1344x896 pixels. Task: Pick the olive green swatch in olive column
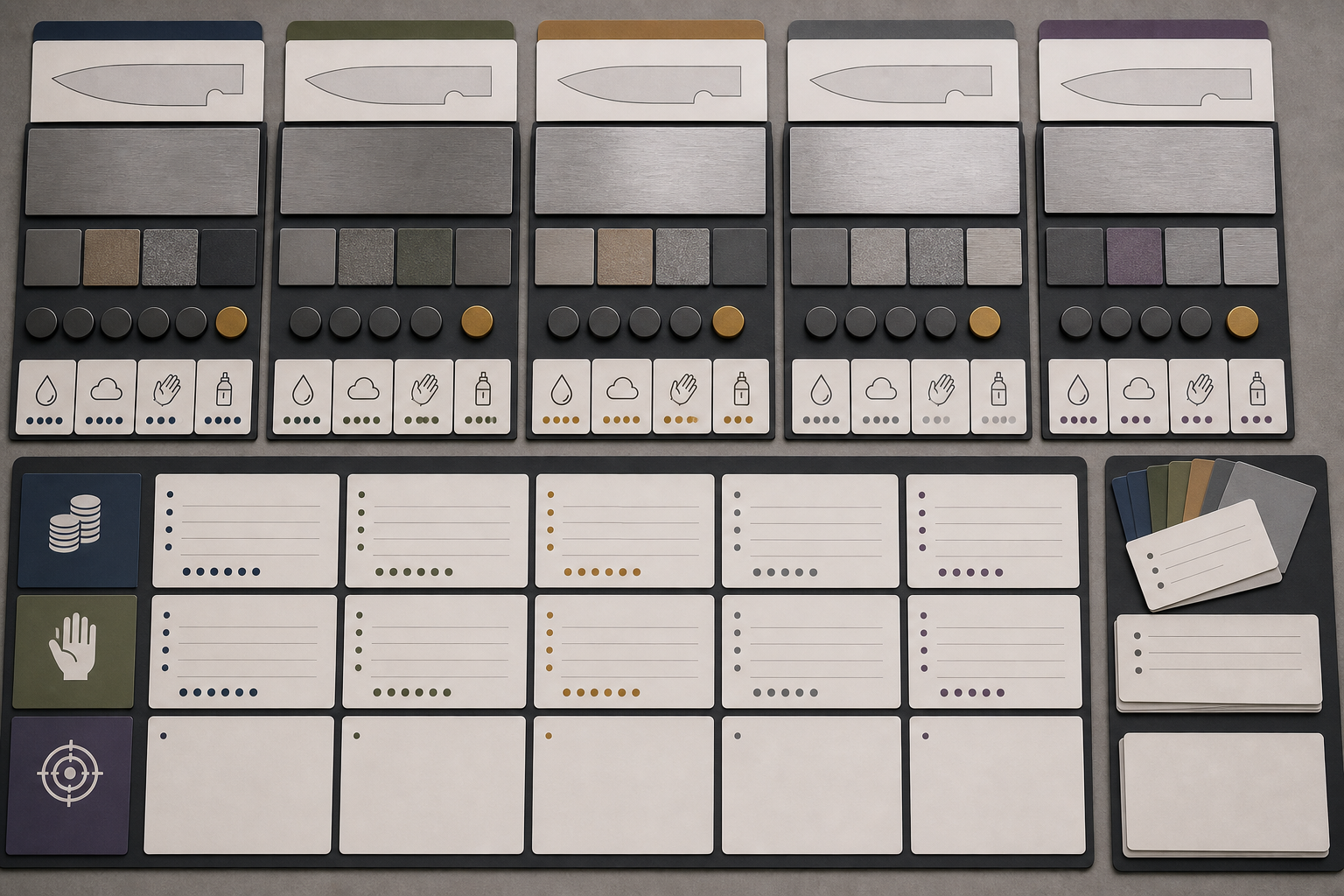[424, 256]
